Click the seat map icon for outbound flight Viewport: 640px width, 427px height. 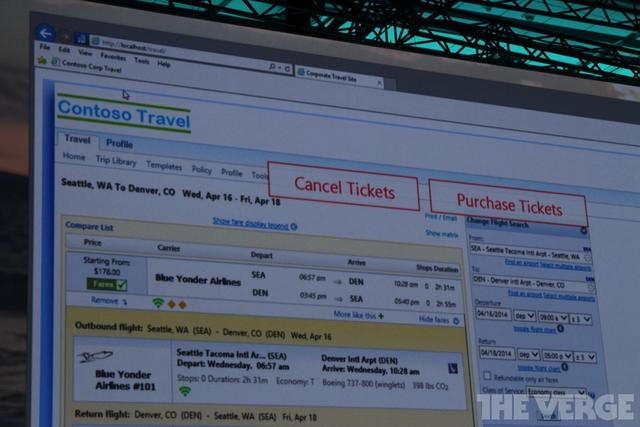(x=453, y=368)
